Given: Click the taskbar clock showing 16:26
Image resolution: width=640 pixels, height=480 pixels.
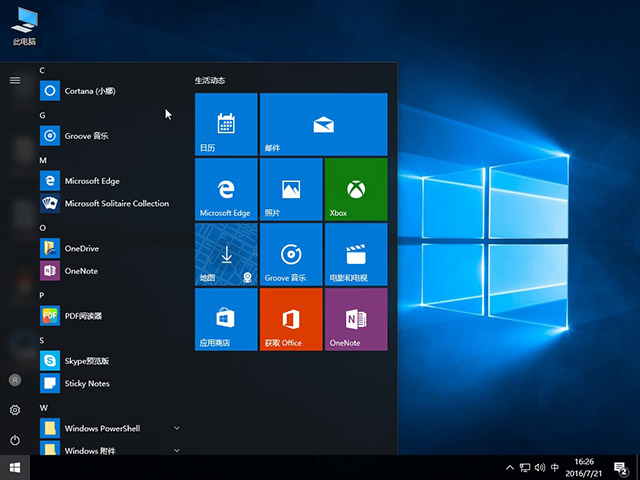Looking at the screenshot, I should click(584, 467).
